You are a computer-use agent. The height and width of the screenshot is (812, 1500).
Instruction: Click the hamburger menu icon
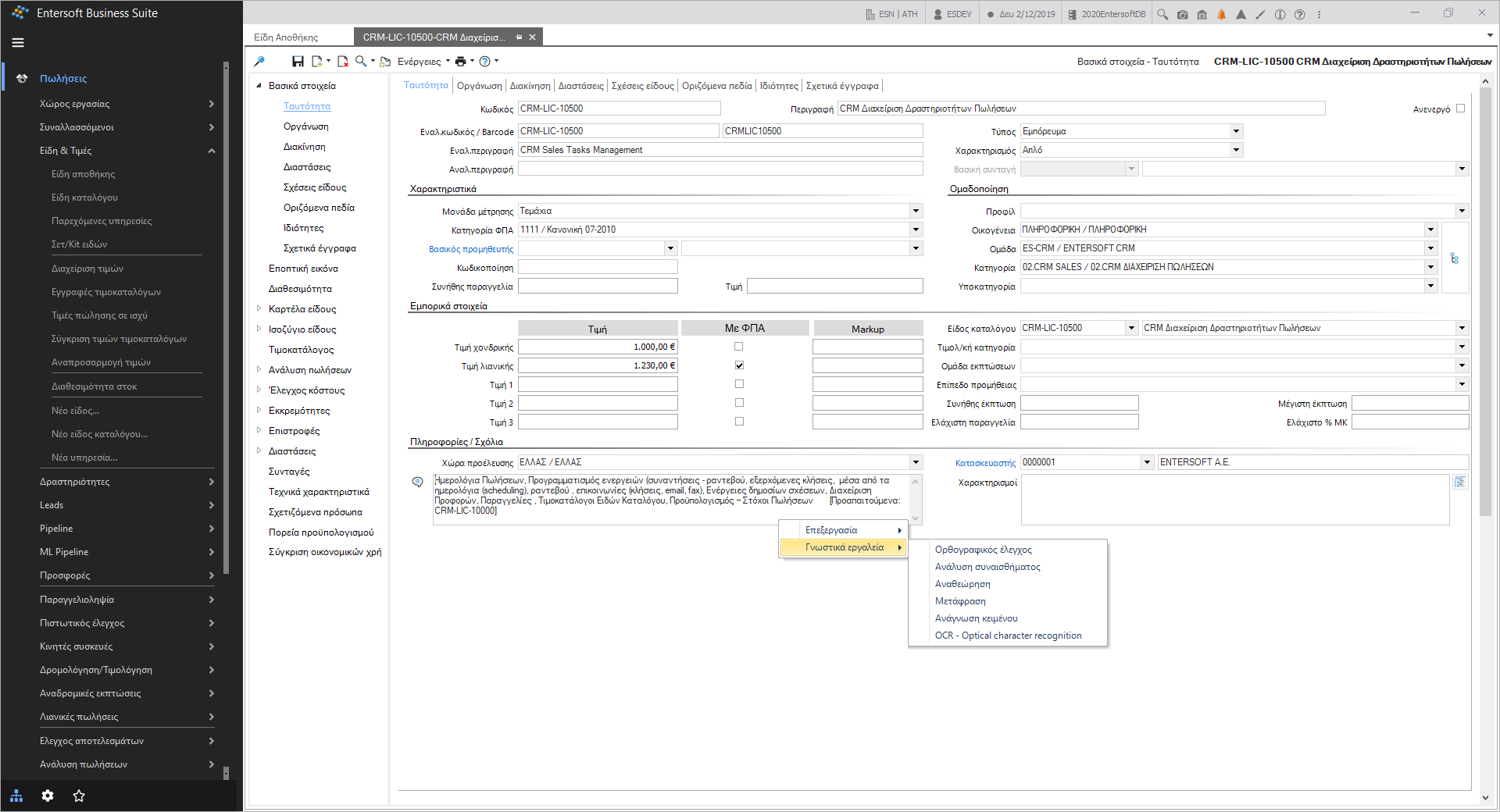coord(18,43)
